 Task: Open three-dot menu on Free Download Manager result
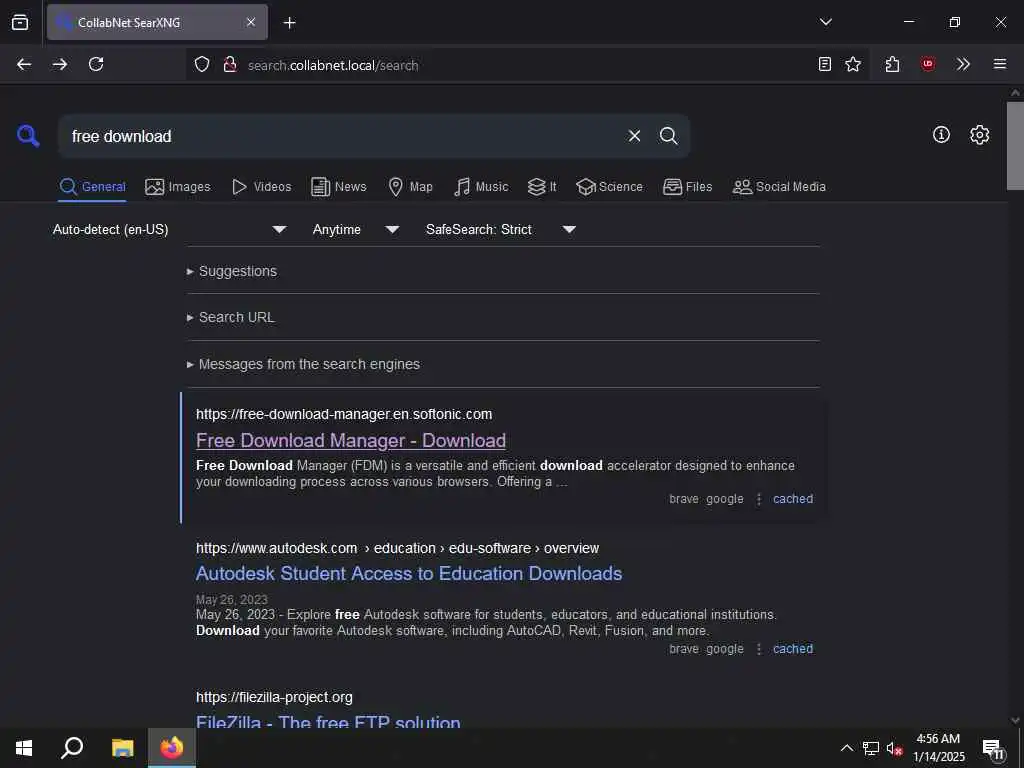pyautogui.click(x=759, y=499)
